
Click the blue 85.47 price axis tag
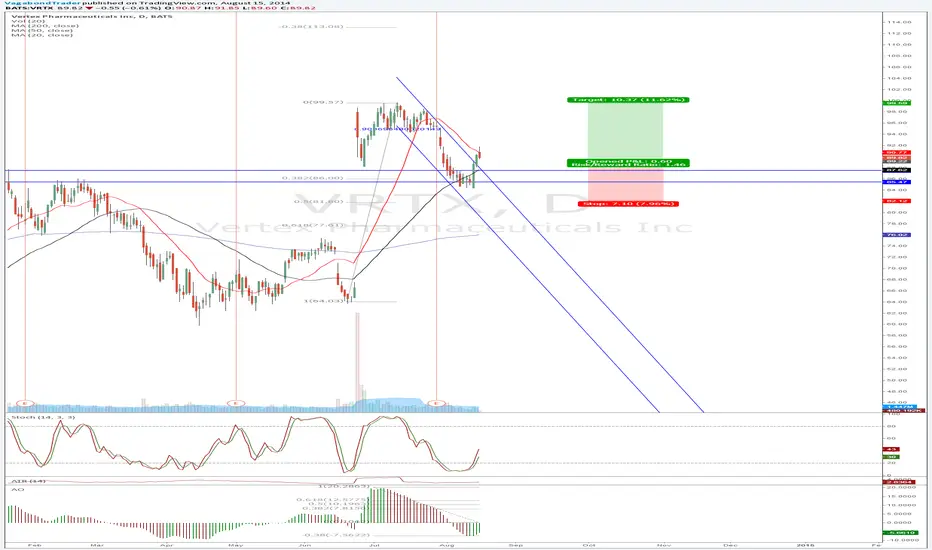coord(896,182)
